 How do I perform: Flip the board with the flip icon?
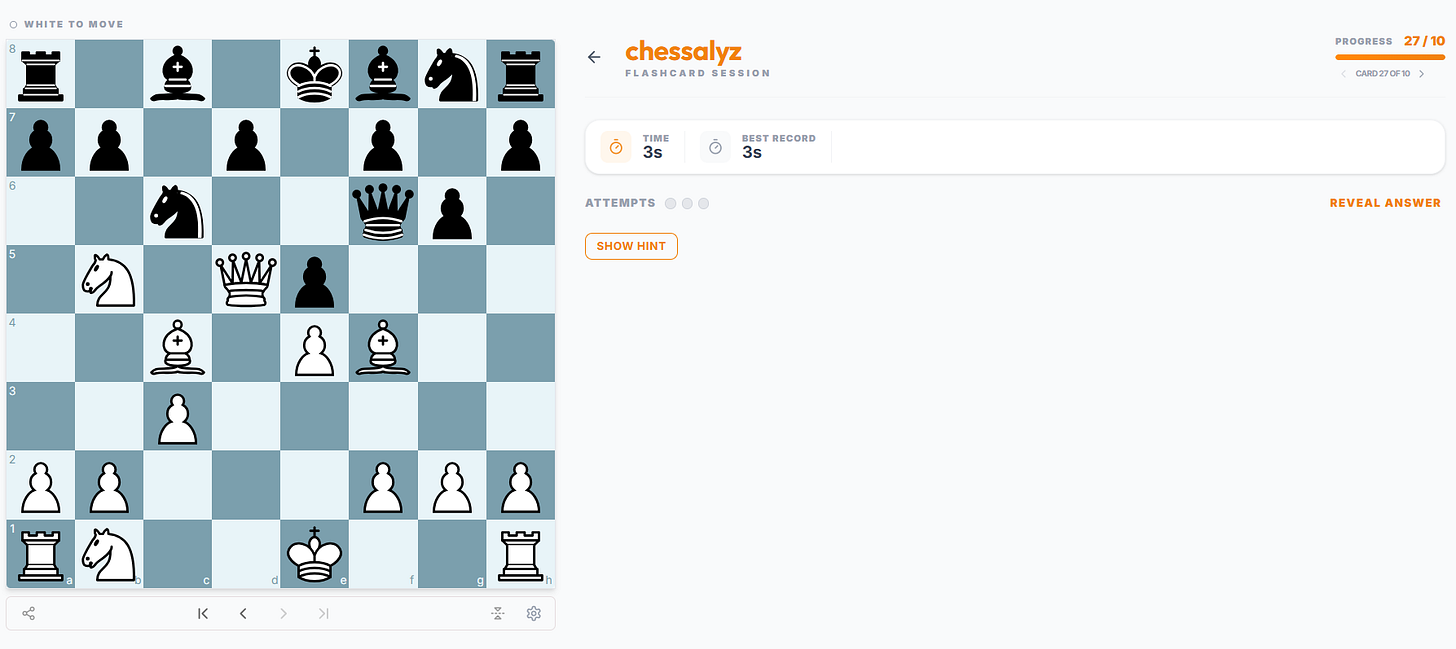pyautogui.click(x=498, y=613)
